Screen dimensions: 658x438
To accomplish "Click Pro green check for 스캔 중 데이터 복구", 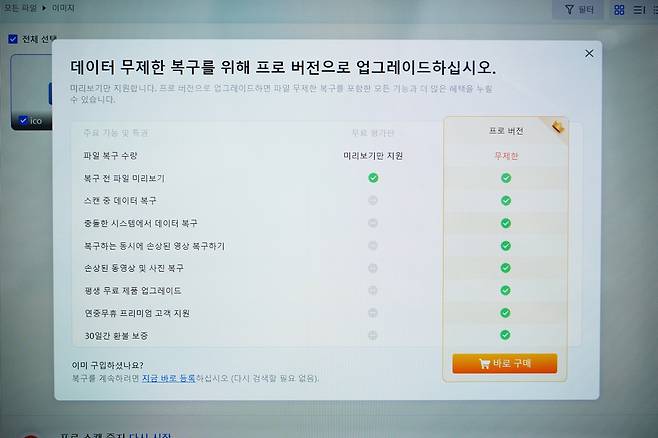I will pyautogui.click(x=506, y=200).
